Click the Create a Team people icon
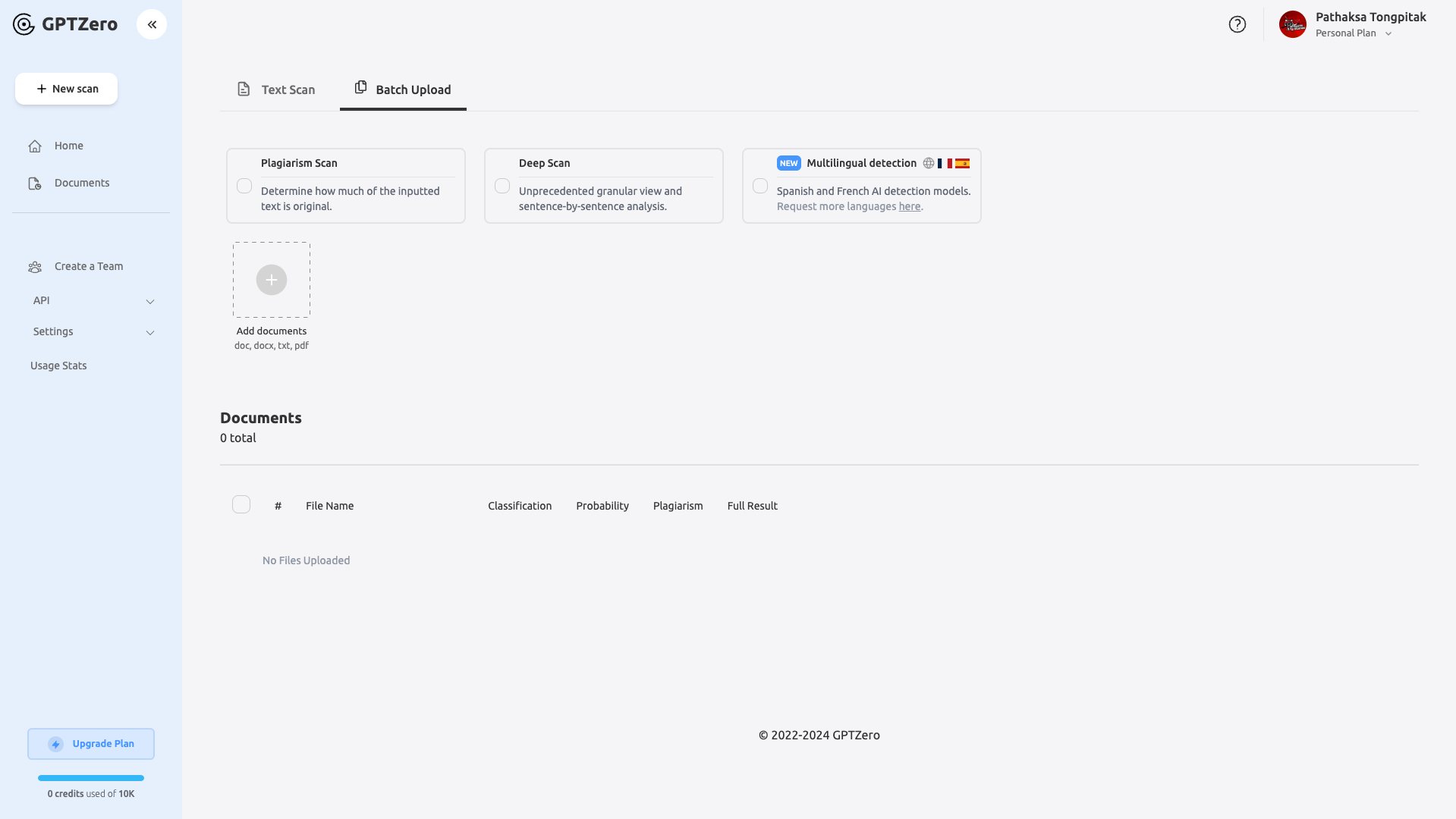This screenshot has width=1456, height=819. coord(35,267)
